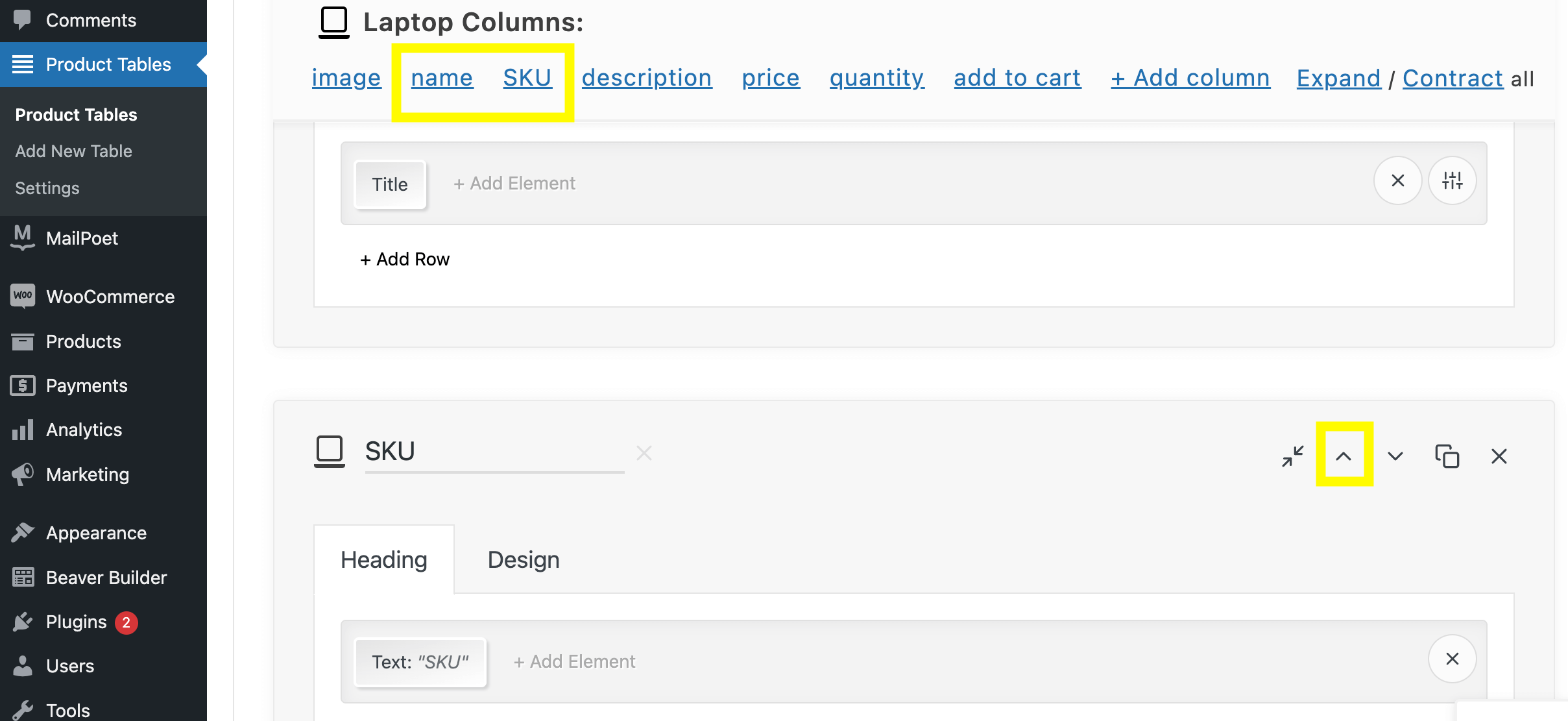
Task: Delete the SKU column
Action: pos(1499,456)
